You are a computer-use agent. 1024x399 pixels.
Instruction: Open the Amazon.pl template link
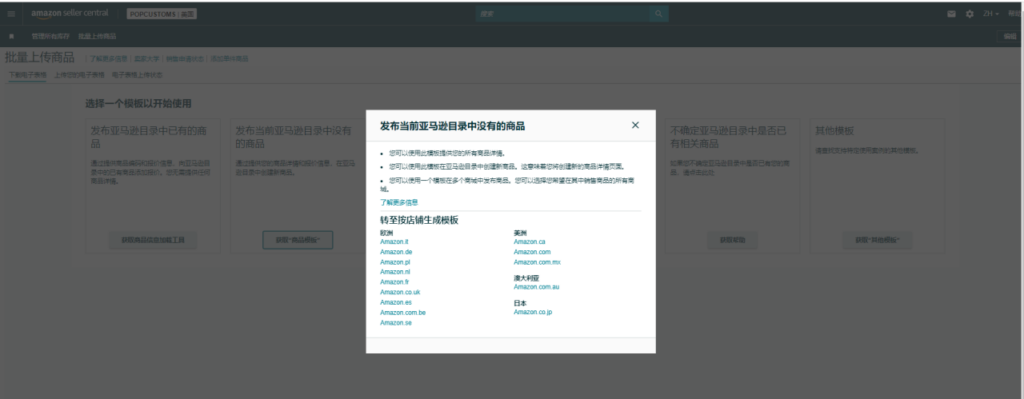click(x=395, y=262)
